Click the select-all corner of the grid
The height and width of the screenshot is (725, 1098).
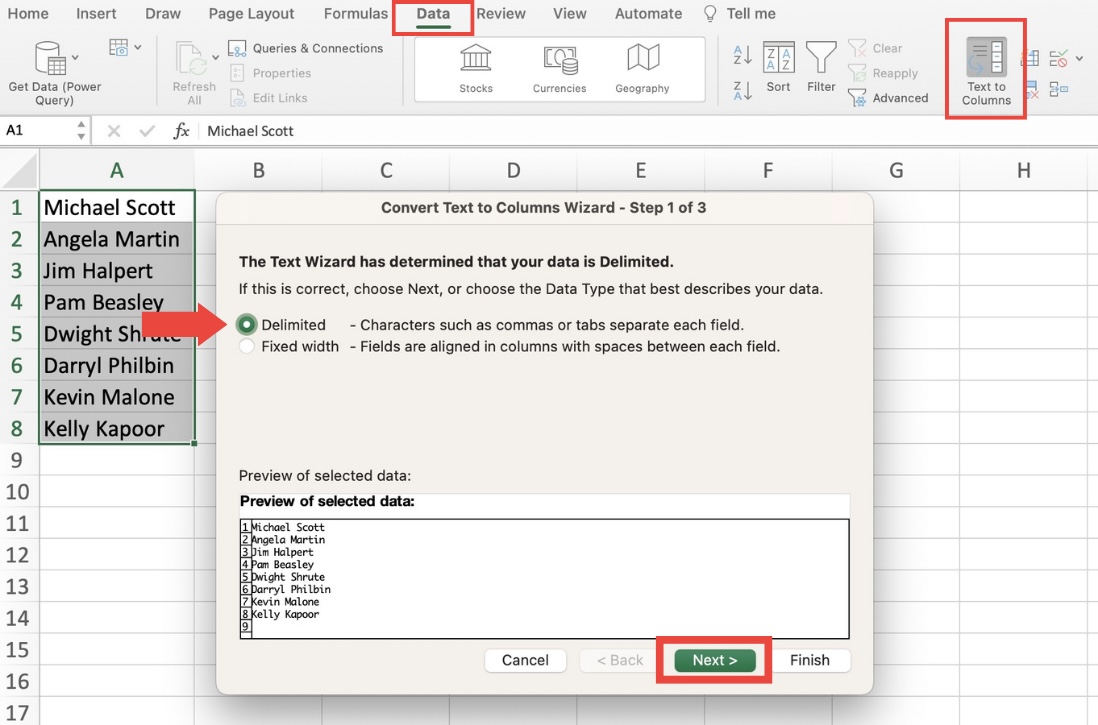point(20,171)
